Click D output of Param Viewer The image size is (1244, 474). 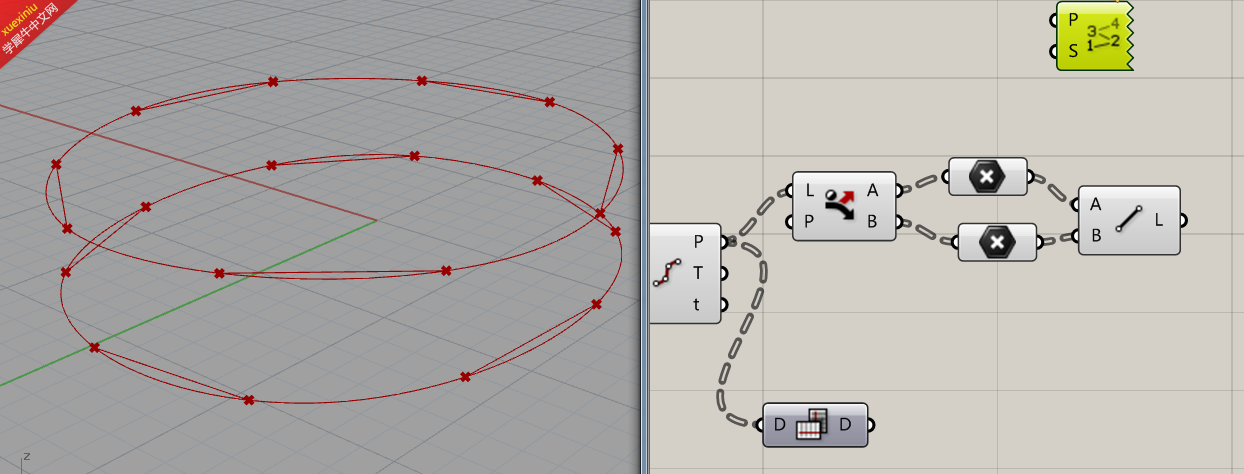845,426
